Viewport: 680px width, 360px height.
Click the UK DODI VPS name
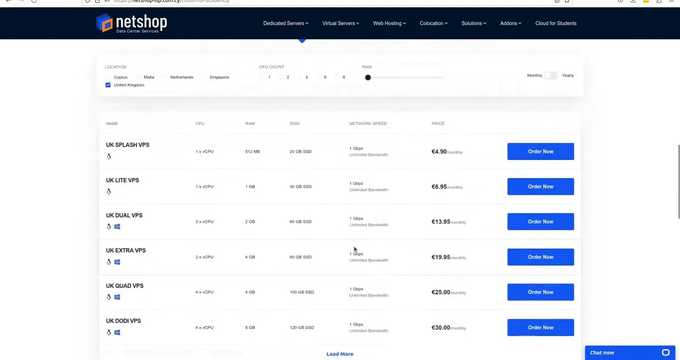123,321
